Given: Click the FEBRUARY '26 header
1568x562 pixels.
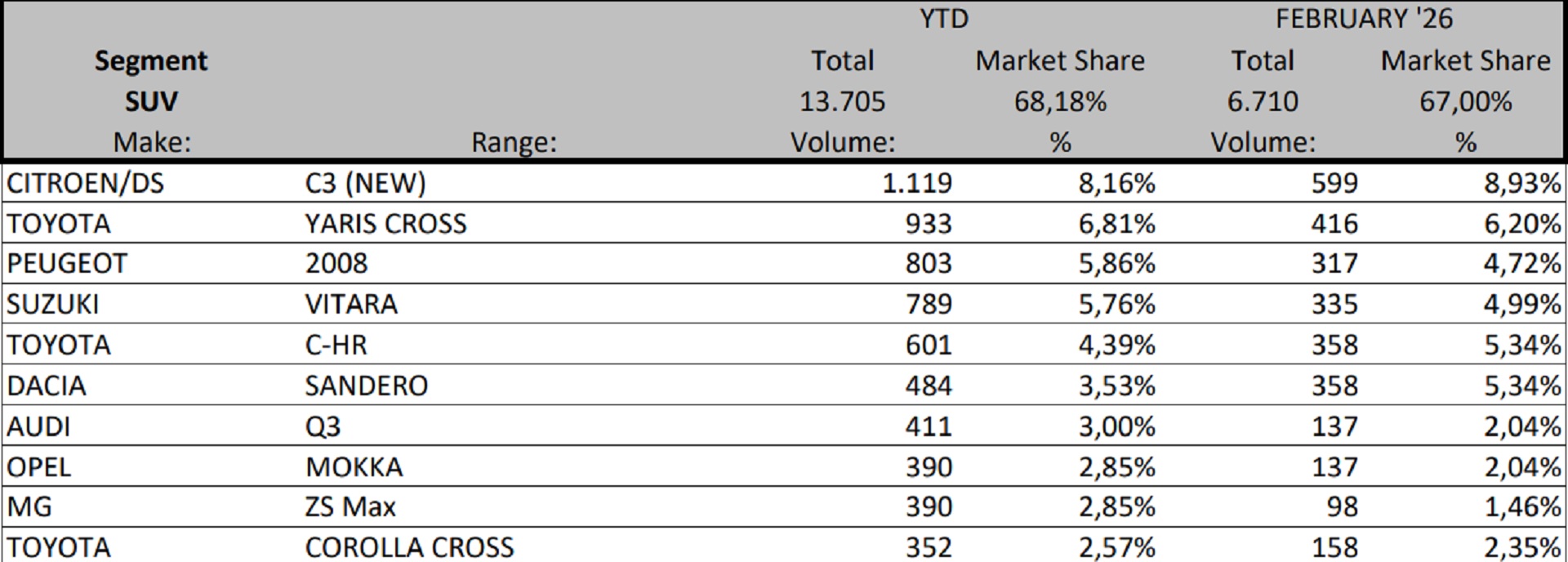Looking at the screenshot, I should tap(1364, 19).
